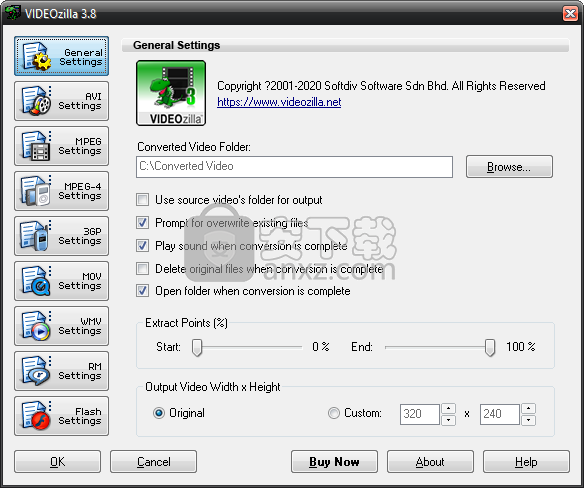The height and width of the screenshot is (488, 584).
Task: Click the Cancel button
Action: click(153, 462)
